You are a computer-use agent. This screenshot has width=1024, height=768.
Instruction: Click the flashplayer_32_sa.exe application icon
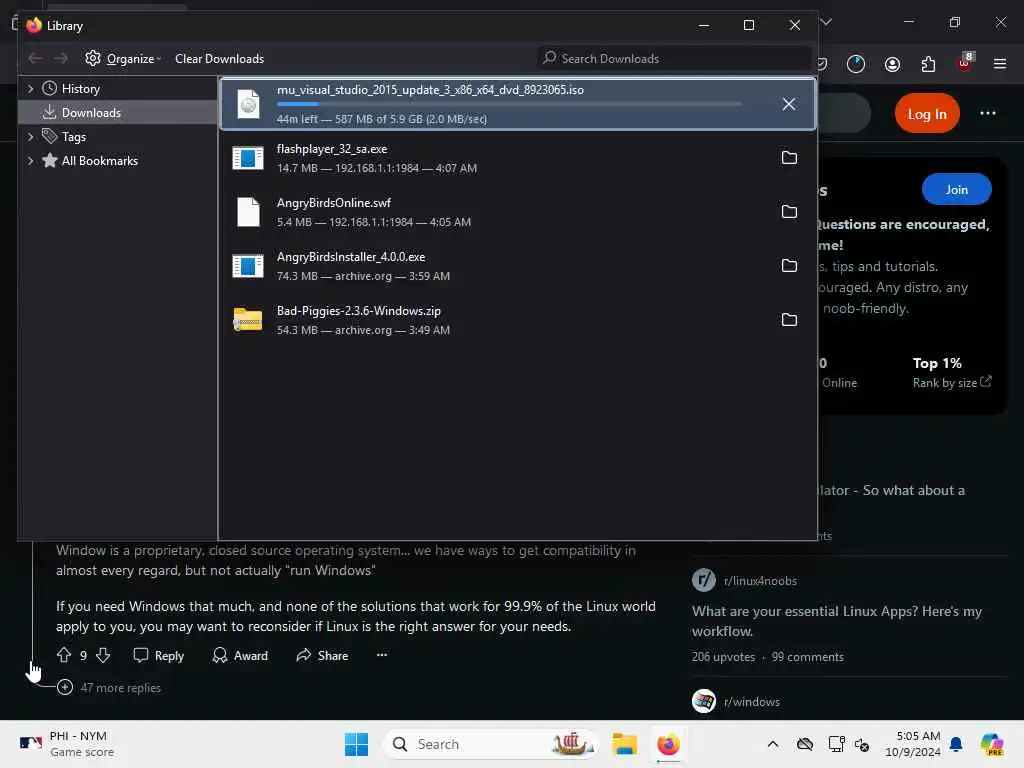point(248,158)
